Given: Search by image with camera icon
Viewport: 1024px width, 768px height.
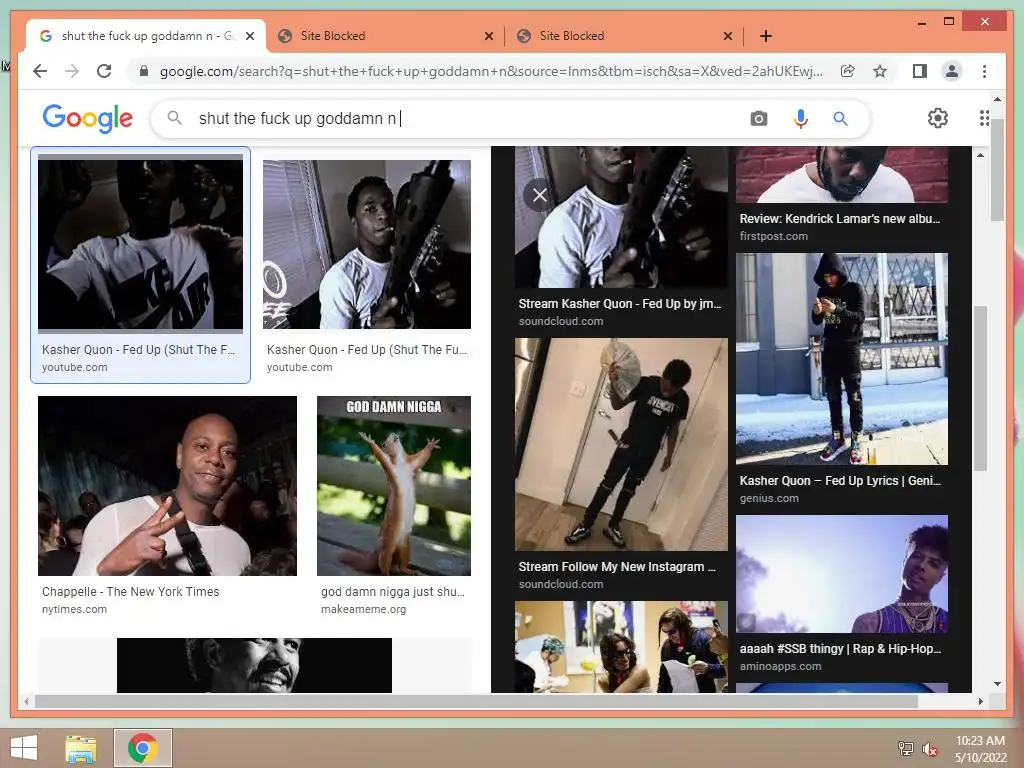Looking at the screenshot, I should [758, 118].
